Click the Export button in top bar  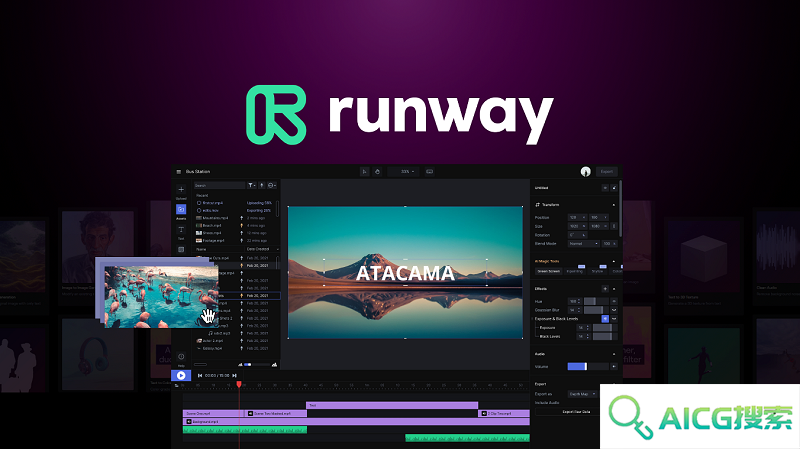[607, 171]
